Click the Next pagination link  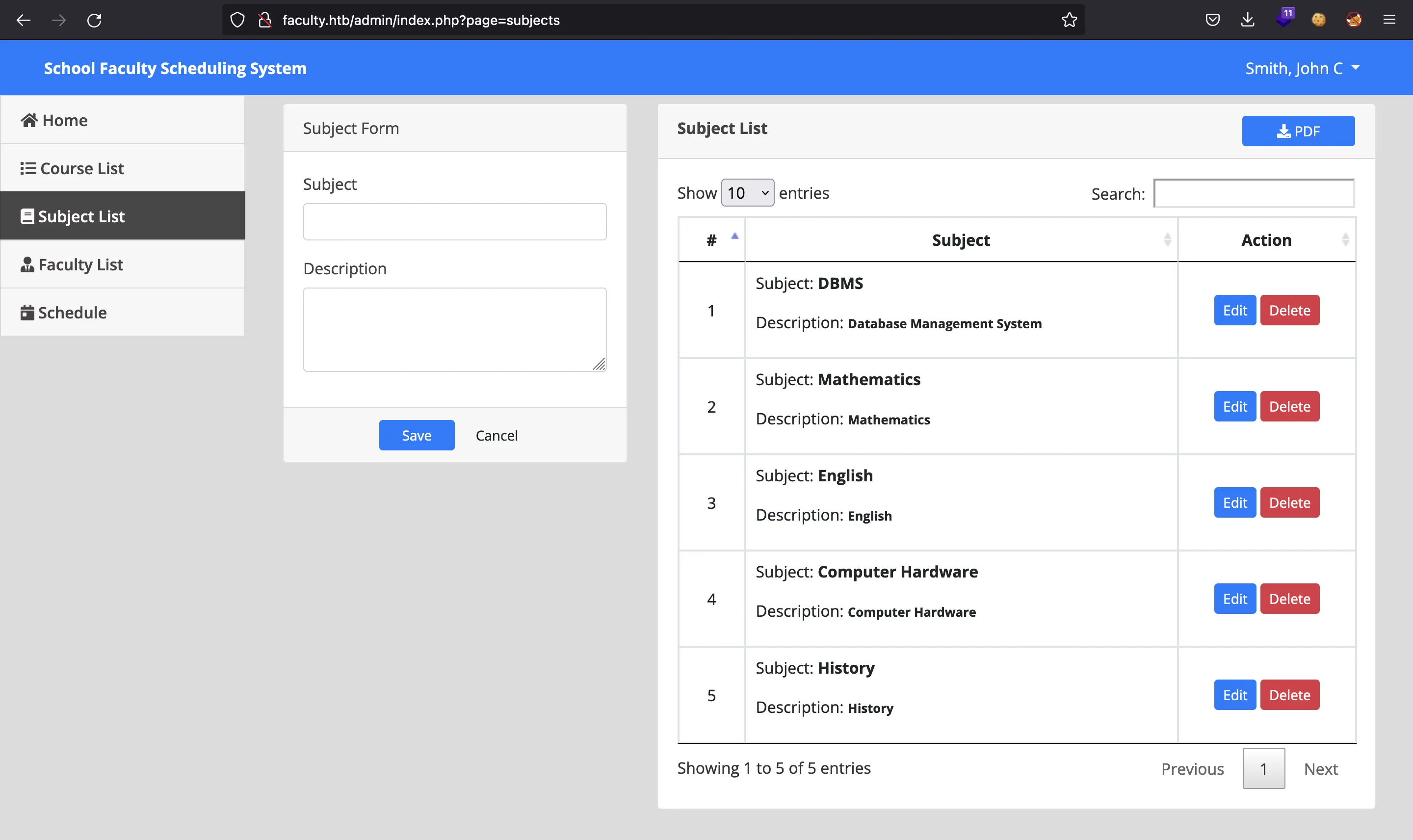[1320, 769]
